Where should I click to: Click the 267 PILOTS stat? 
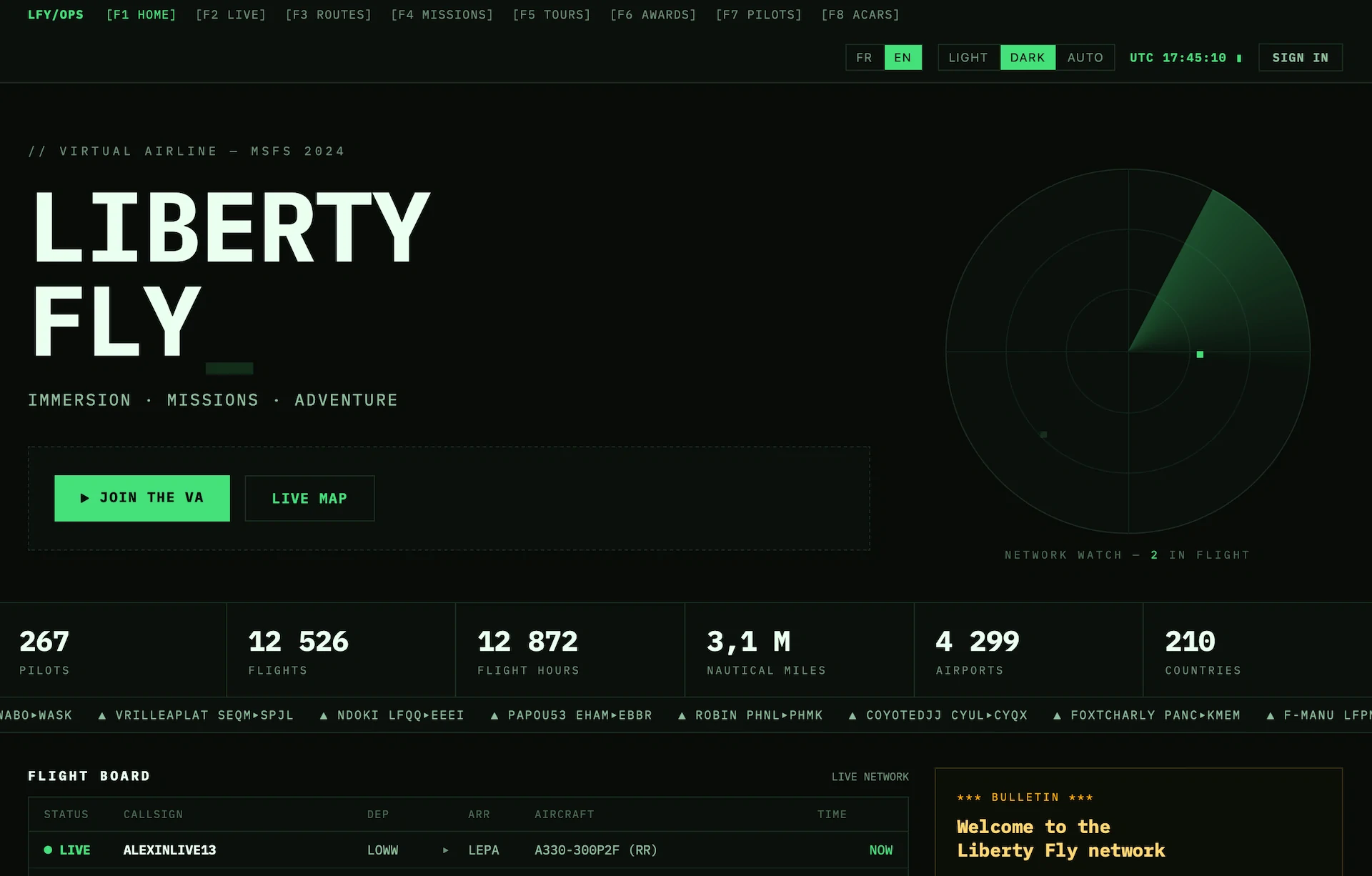pyautogui.click(x=113, y=650)
